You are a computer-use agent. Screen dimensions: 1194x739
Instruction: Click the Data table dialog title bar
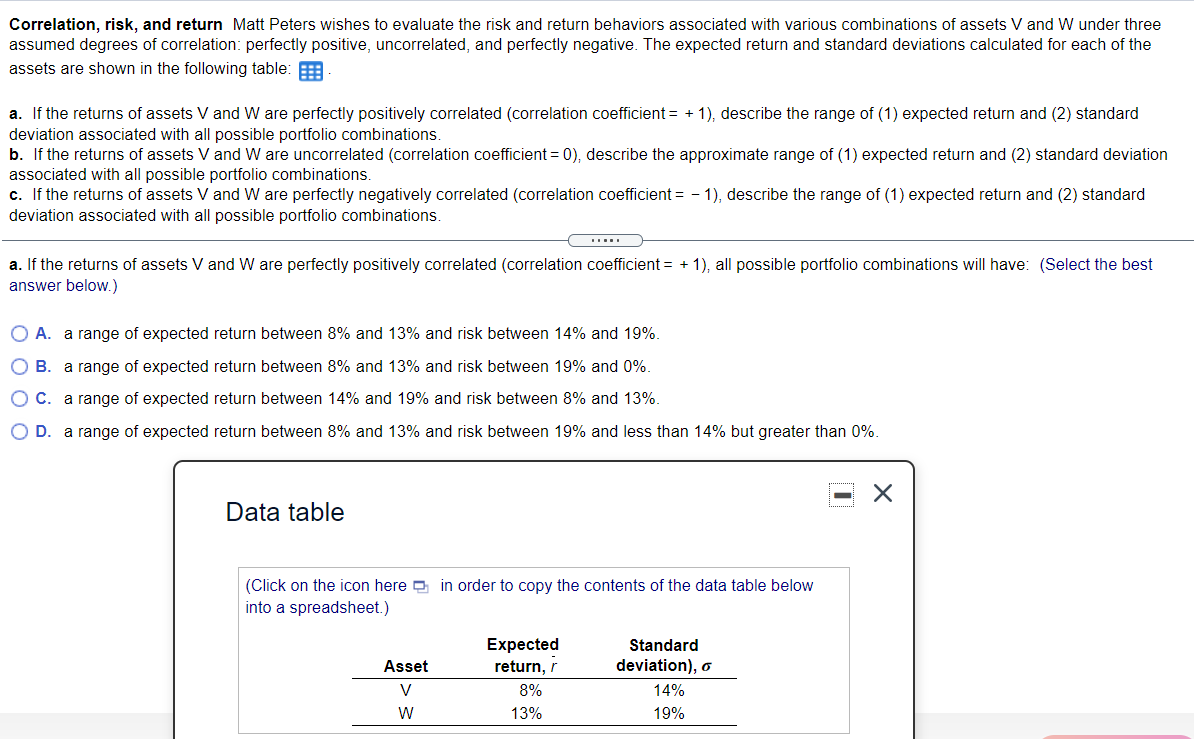(x=285, y=512)
